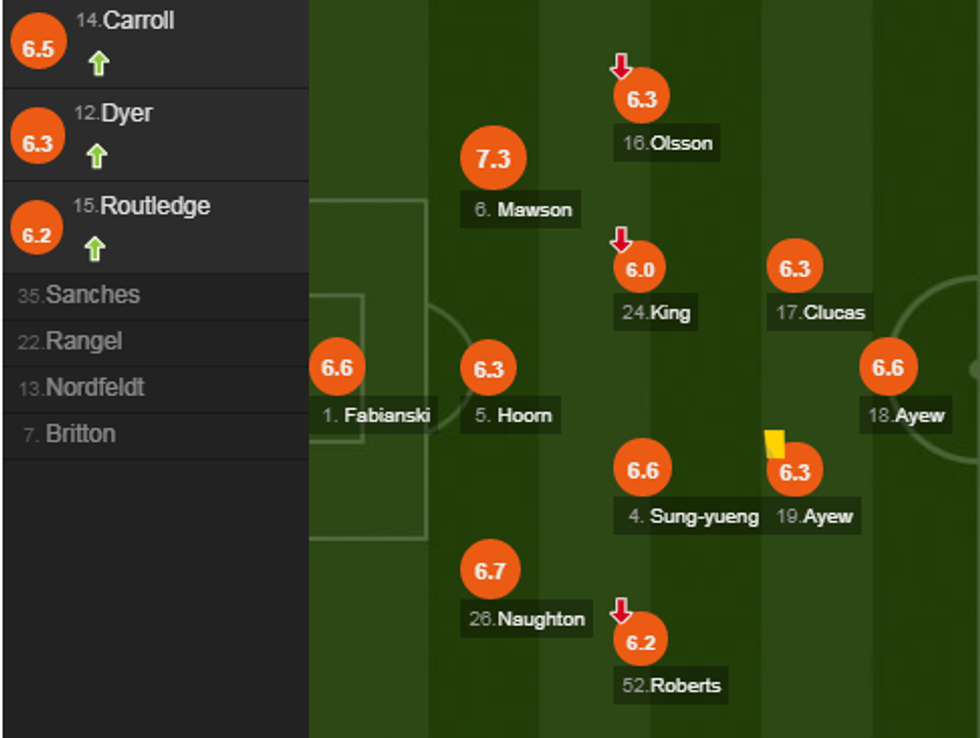
Task: Select Nordfeldt in the substitutes list
Action: (x=94, y=387)
